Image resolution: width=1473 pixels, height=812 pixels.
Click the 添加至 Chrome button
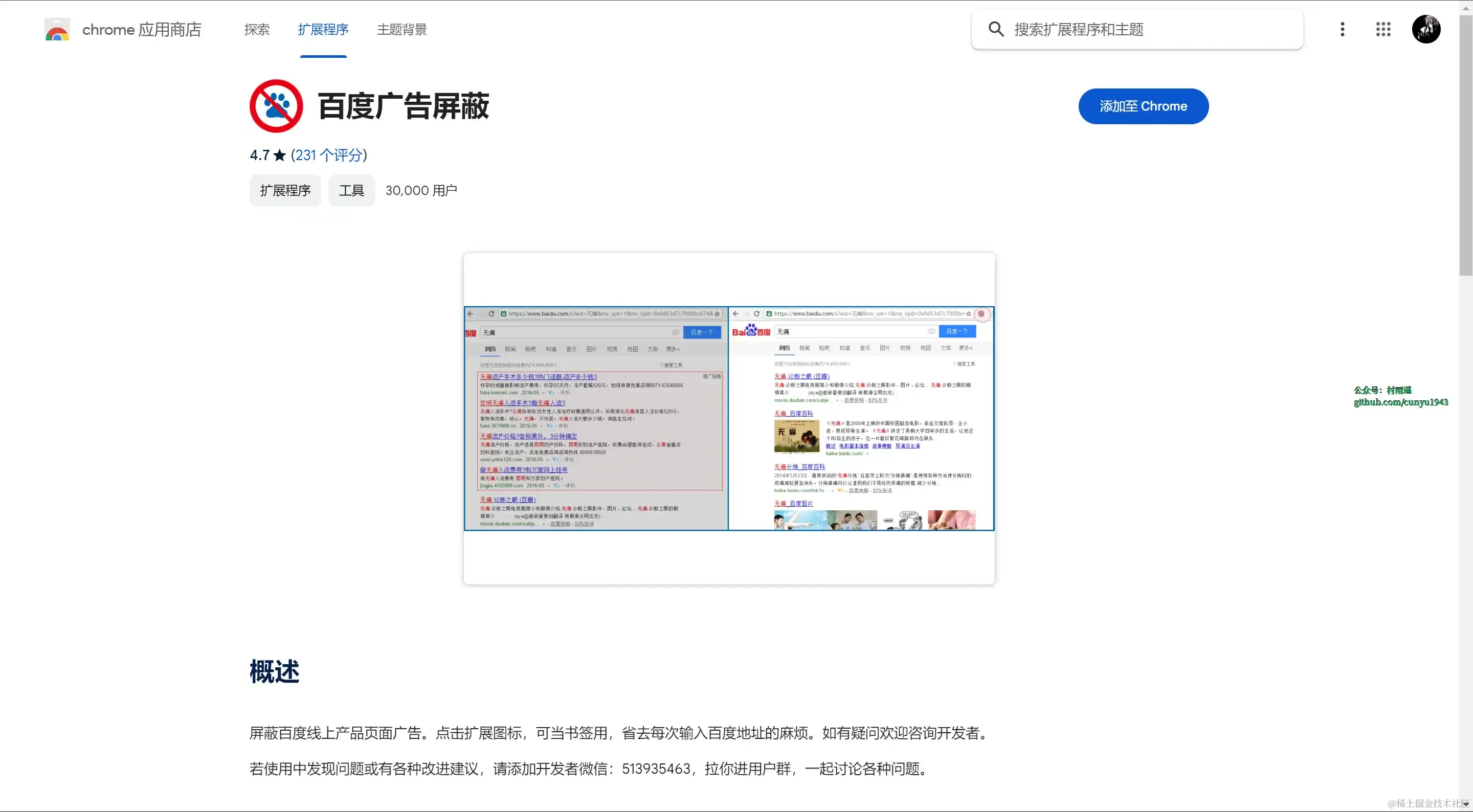(x=1143, y=106)
